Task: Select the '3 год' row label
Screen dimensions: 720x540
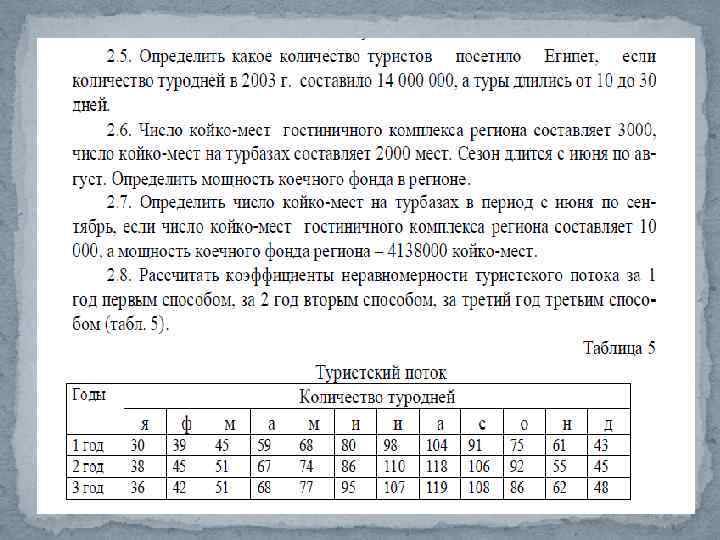Action: pos(88,487)
